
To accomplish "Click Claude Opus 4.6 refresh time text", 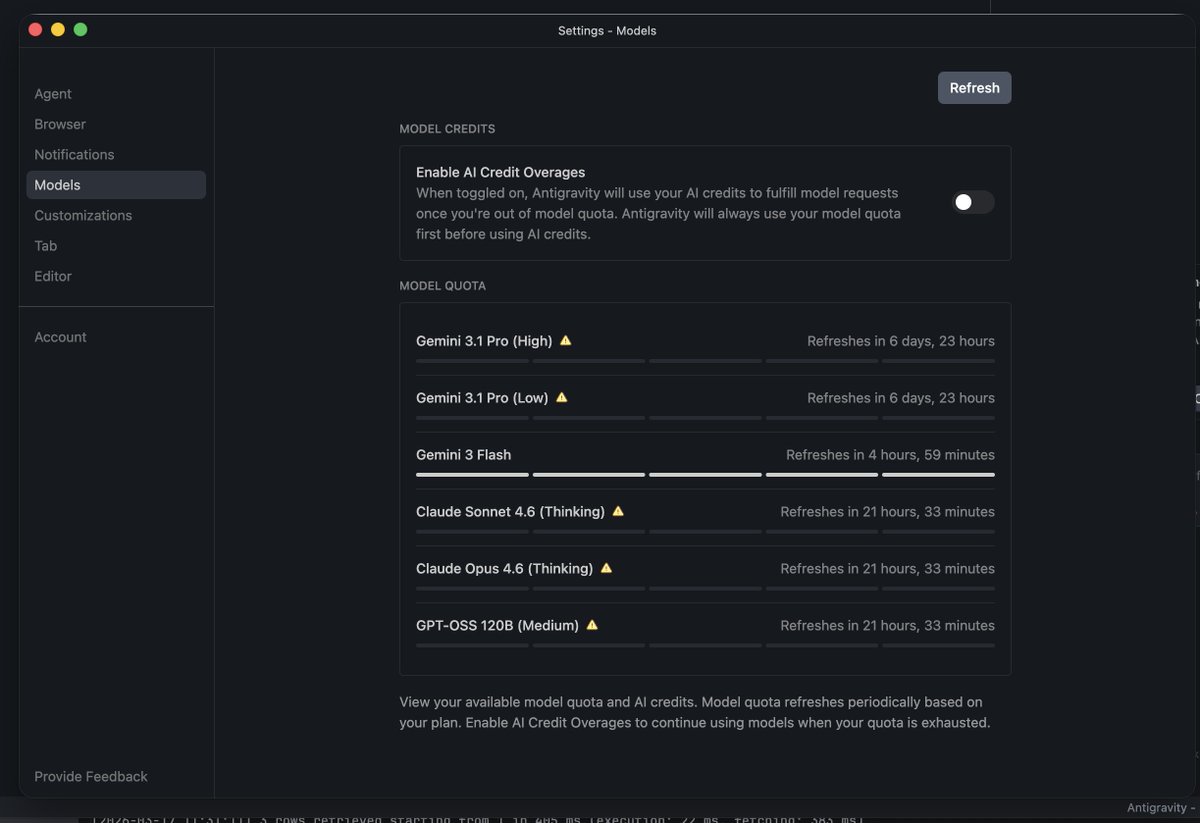I will point(887,569).
